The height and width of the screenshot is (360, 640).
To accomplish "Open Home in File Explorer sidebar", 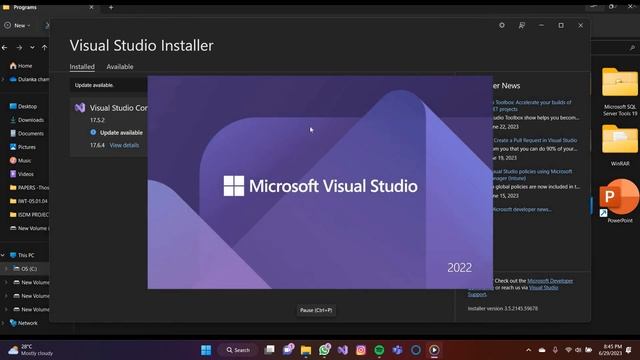I will 21,66.
